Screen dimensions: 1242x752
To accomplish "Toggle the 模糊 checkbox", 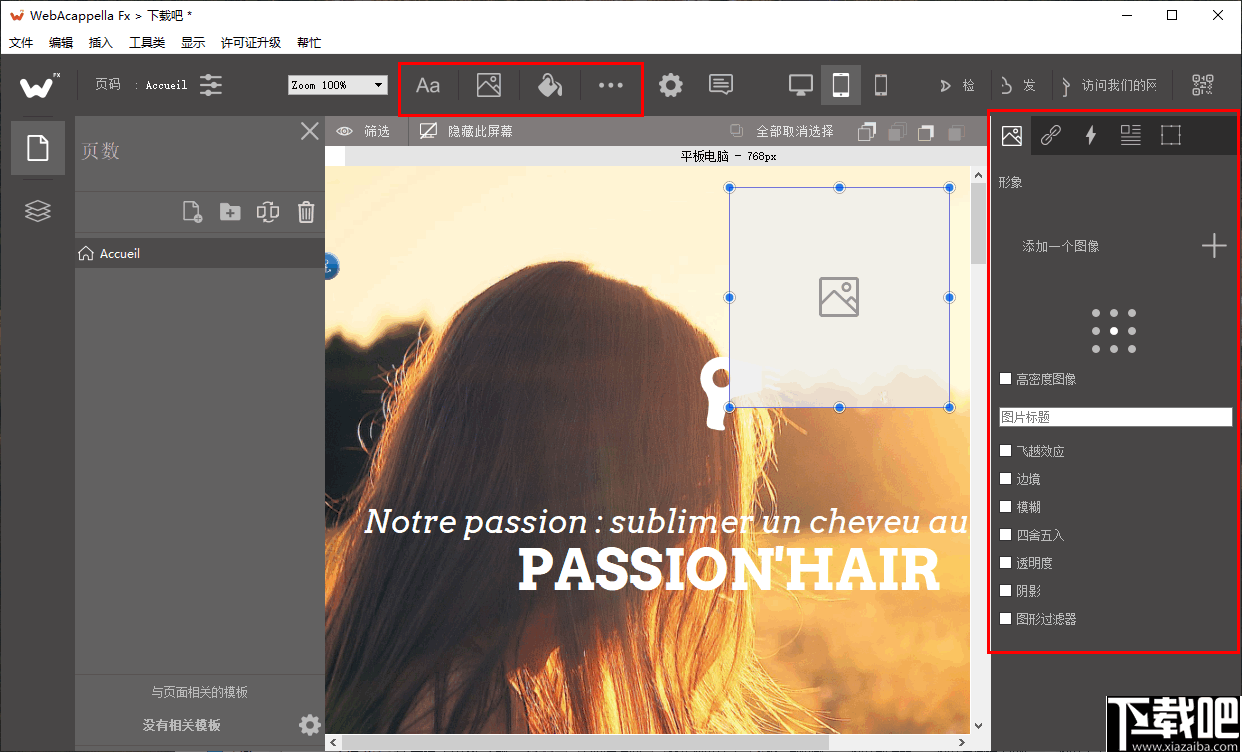I will click(x=1006, y=507).
